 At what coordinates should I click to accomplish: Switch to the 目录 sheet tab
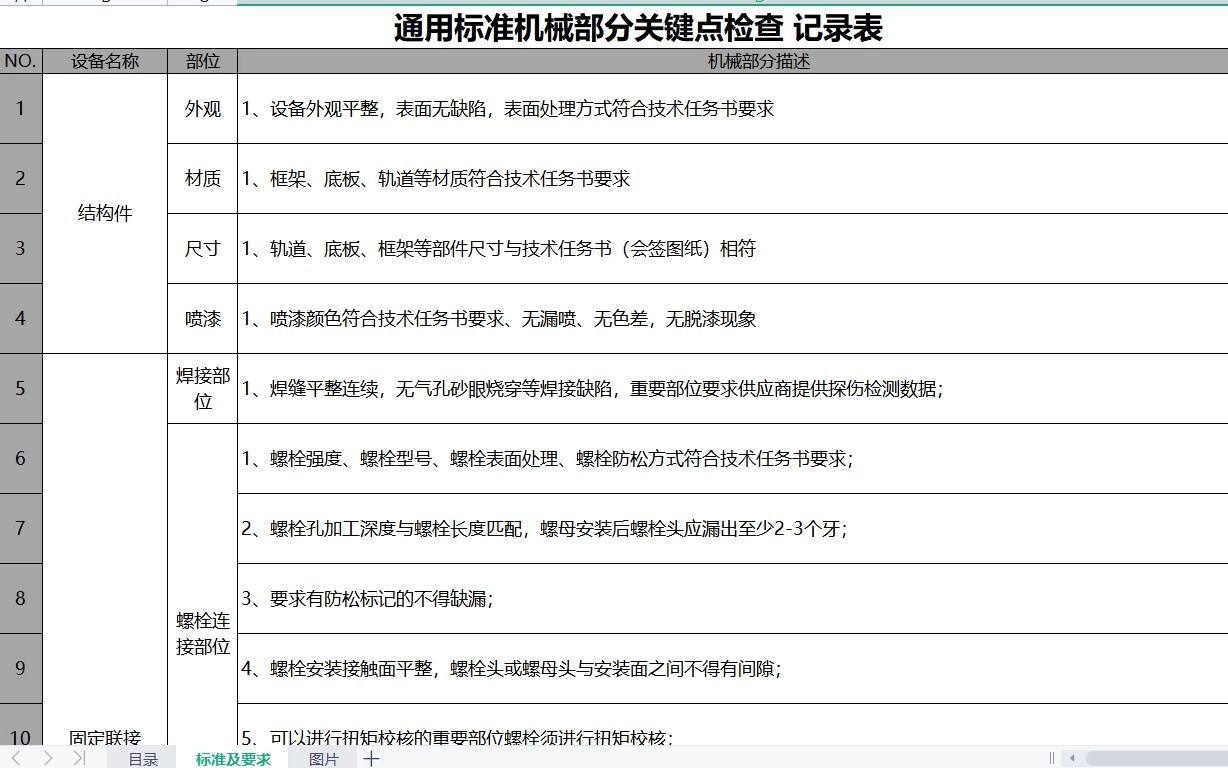coord(145,758)
